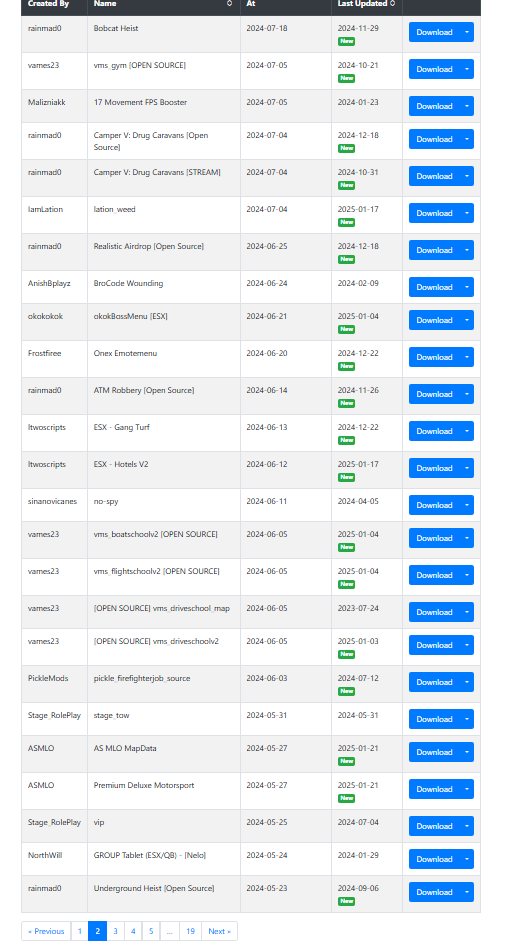Sort the table by the Name column

tap(163, 4)
